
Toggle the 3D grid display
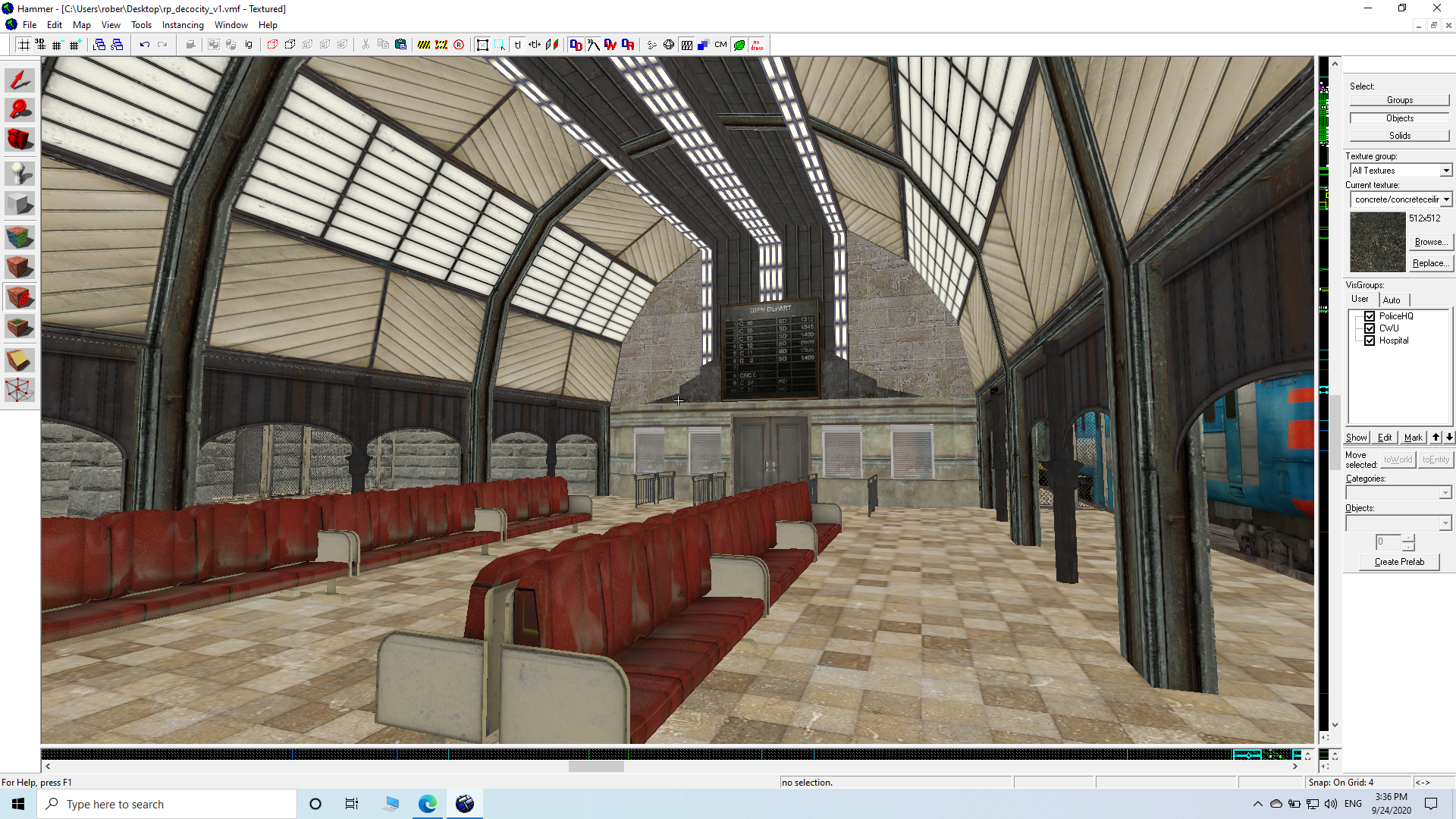pos(40,45)
